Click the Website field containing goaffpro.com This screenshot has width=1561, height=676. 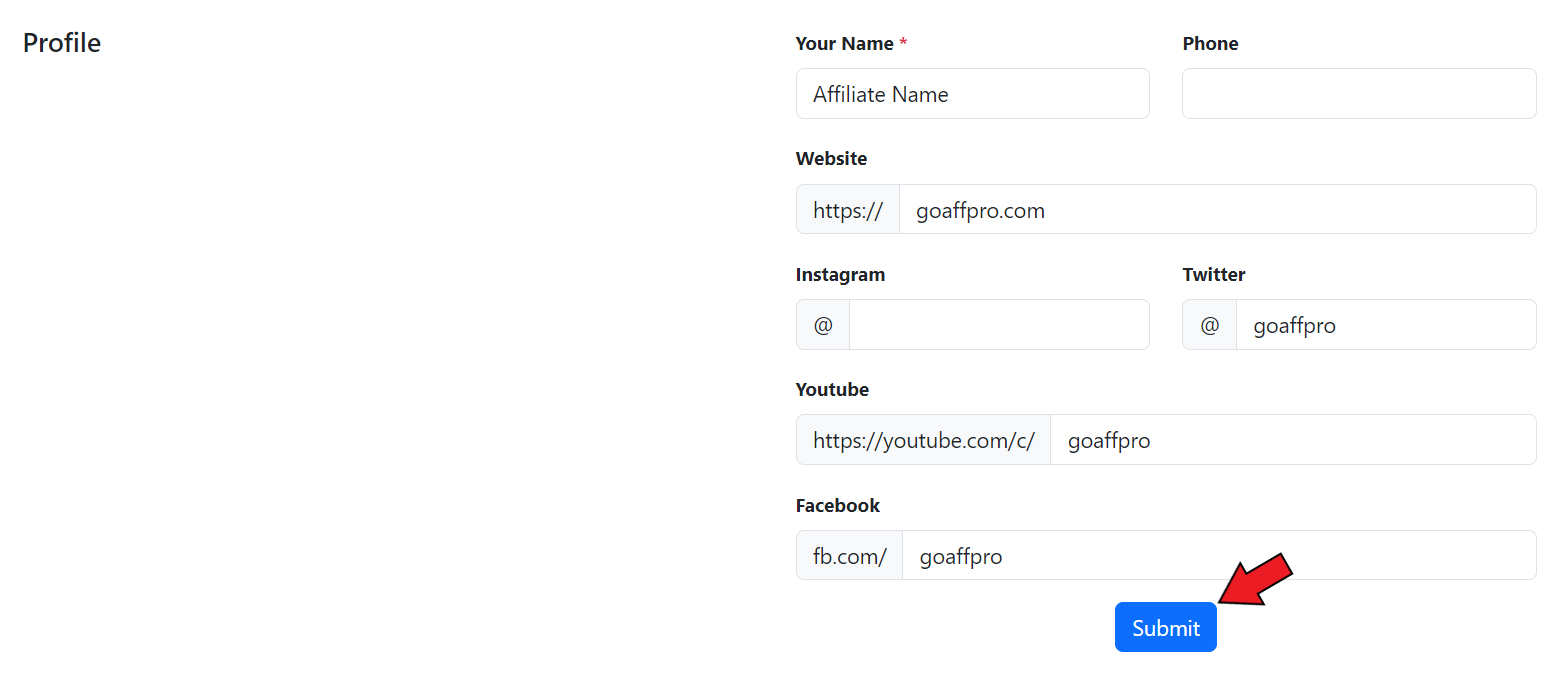click(1216, 210)
